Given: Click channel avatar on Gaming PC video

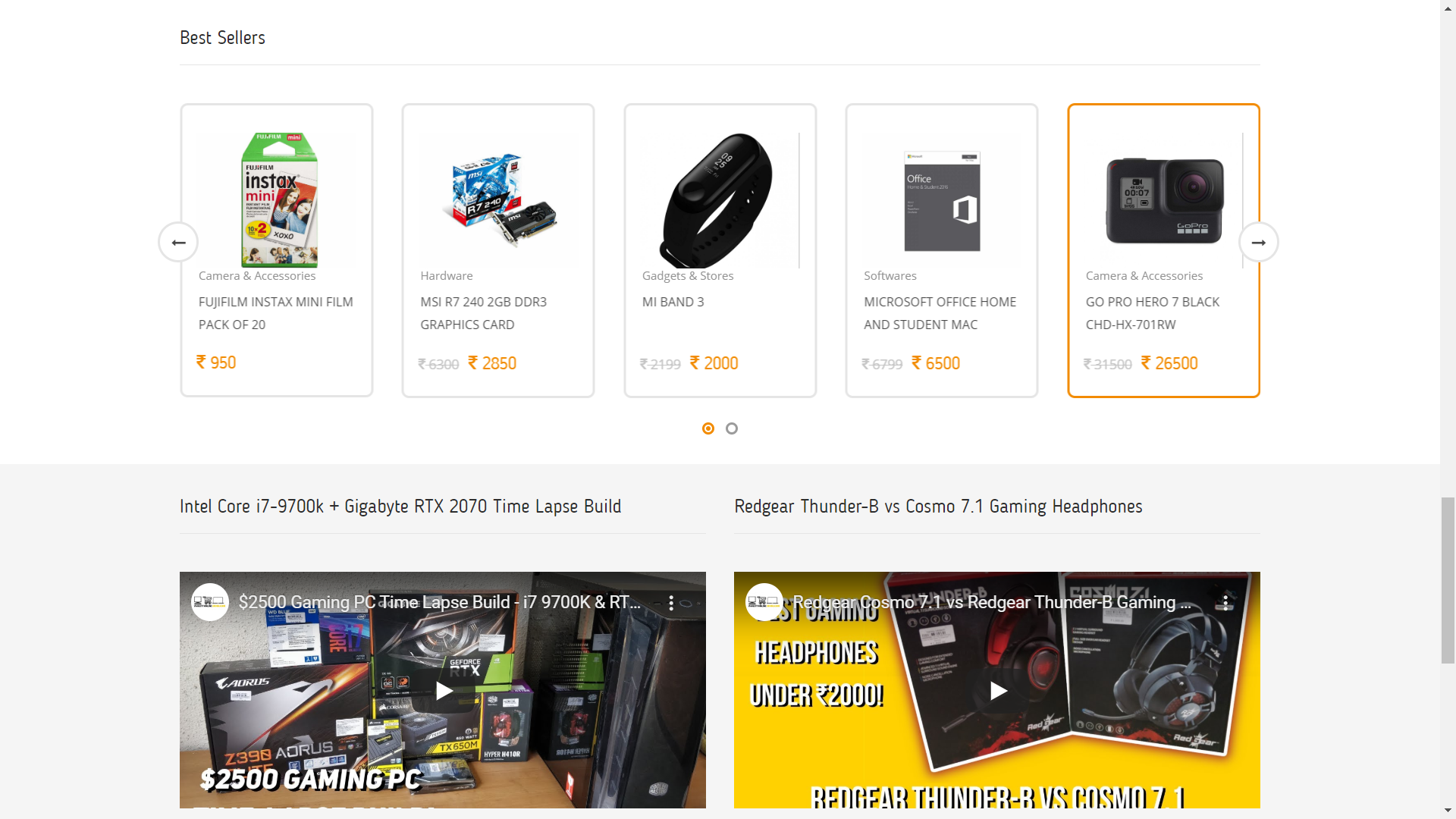Looking at the screenshot, I should 210,602.
